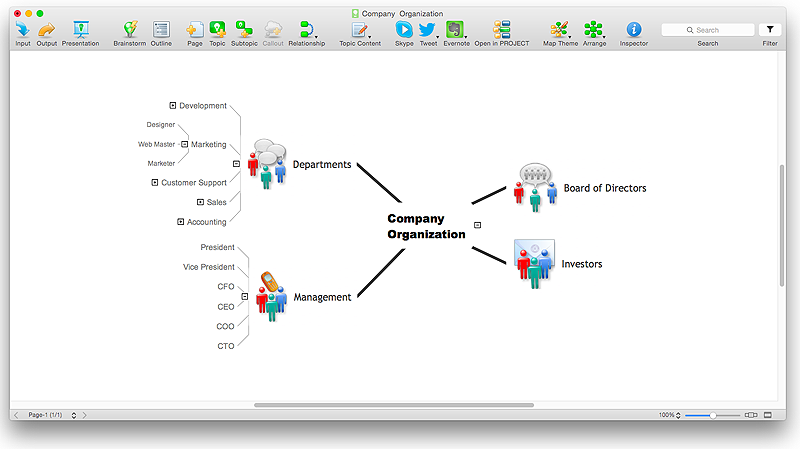Screen dimensions: 800x449
Task: Click fit-to-width view icon in status bar
Action: tap(751, 415)
